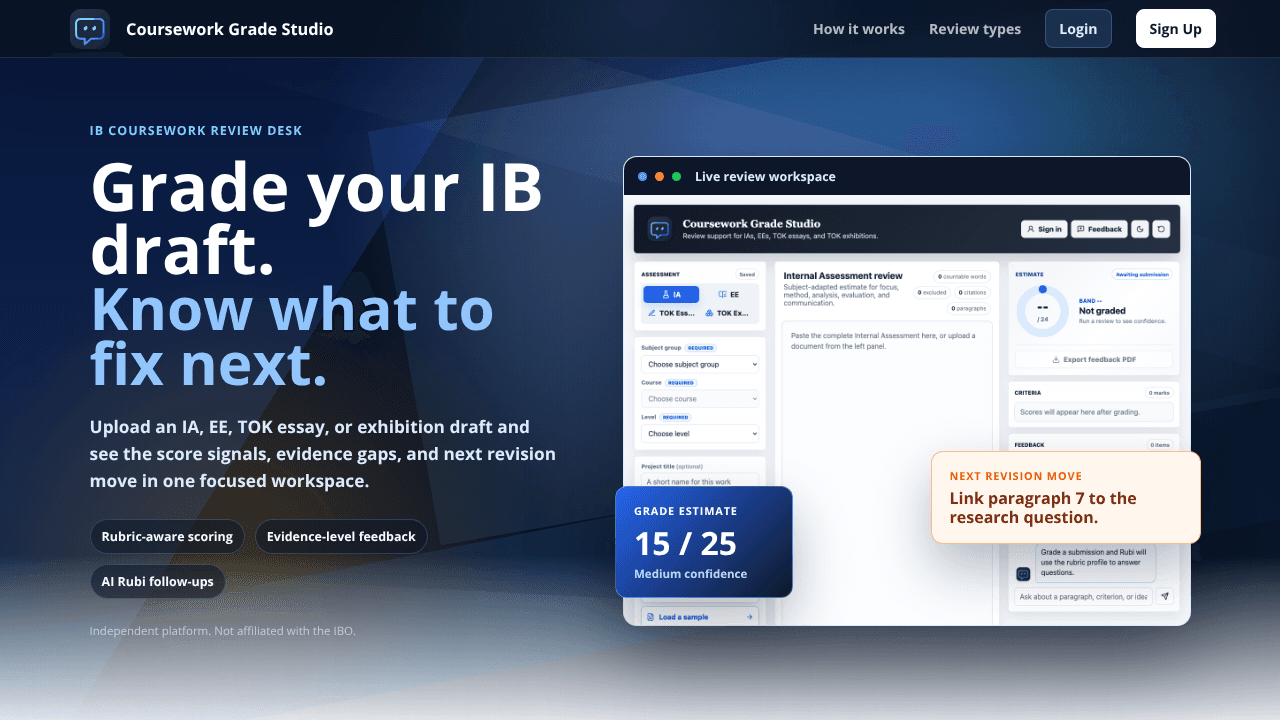The width and height of the screenshot is (1280, 720).
Task: Open the Choose course dropdown
Action: click(700, 399)
